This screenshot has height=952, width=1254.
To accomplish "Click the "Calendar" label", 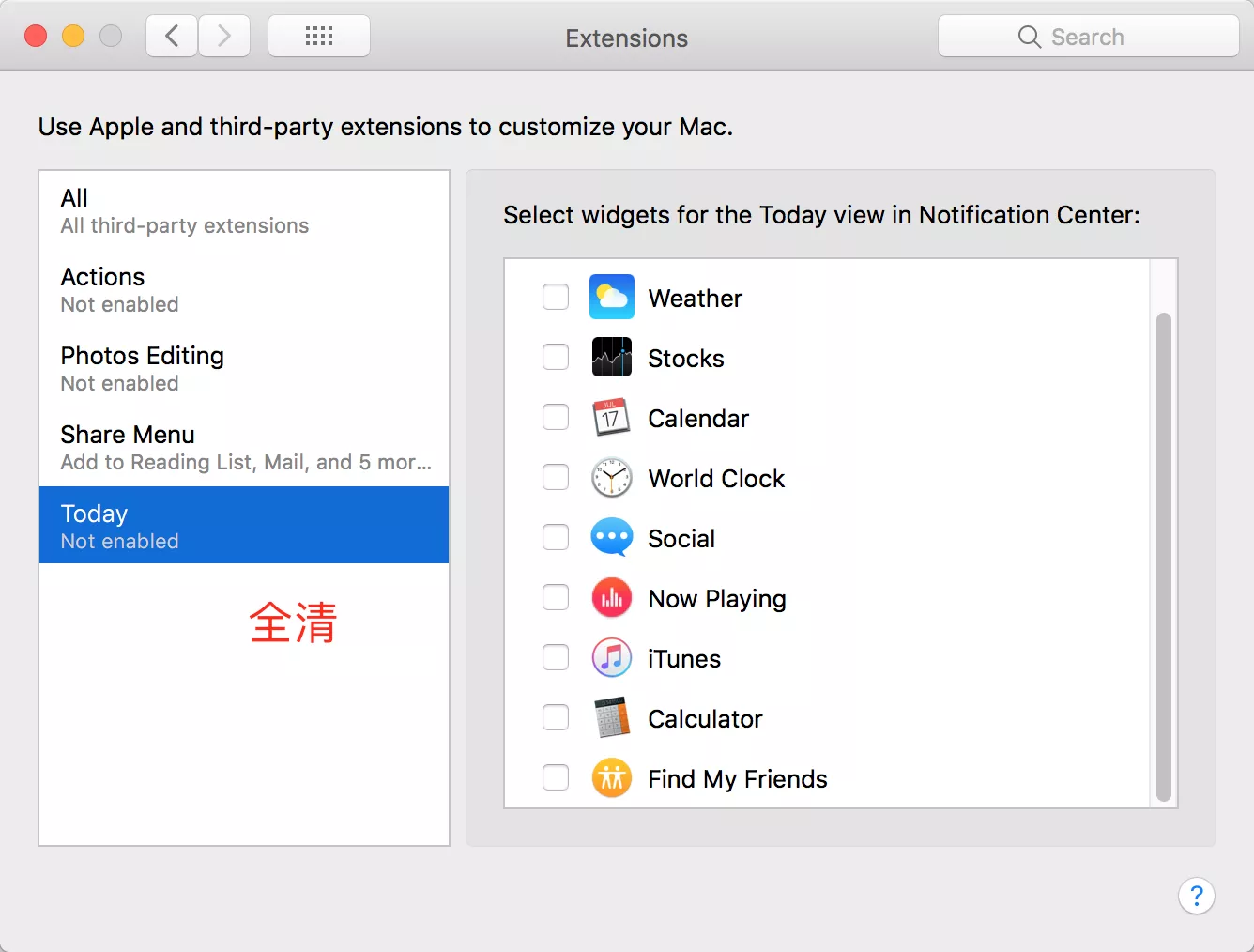I will tap(698, 418).
